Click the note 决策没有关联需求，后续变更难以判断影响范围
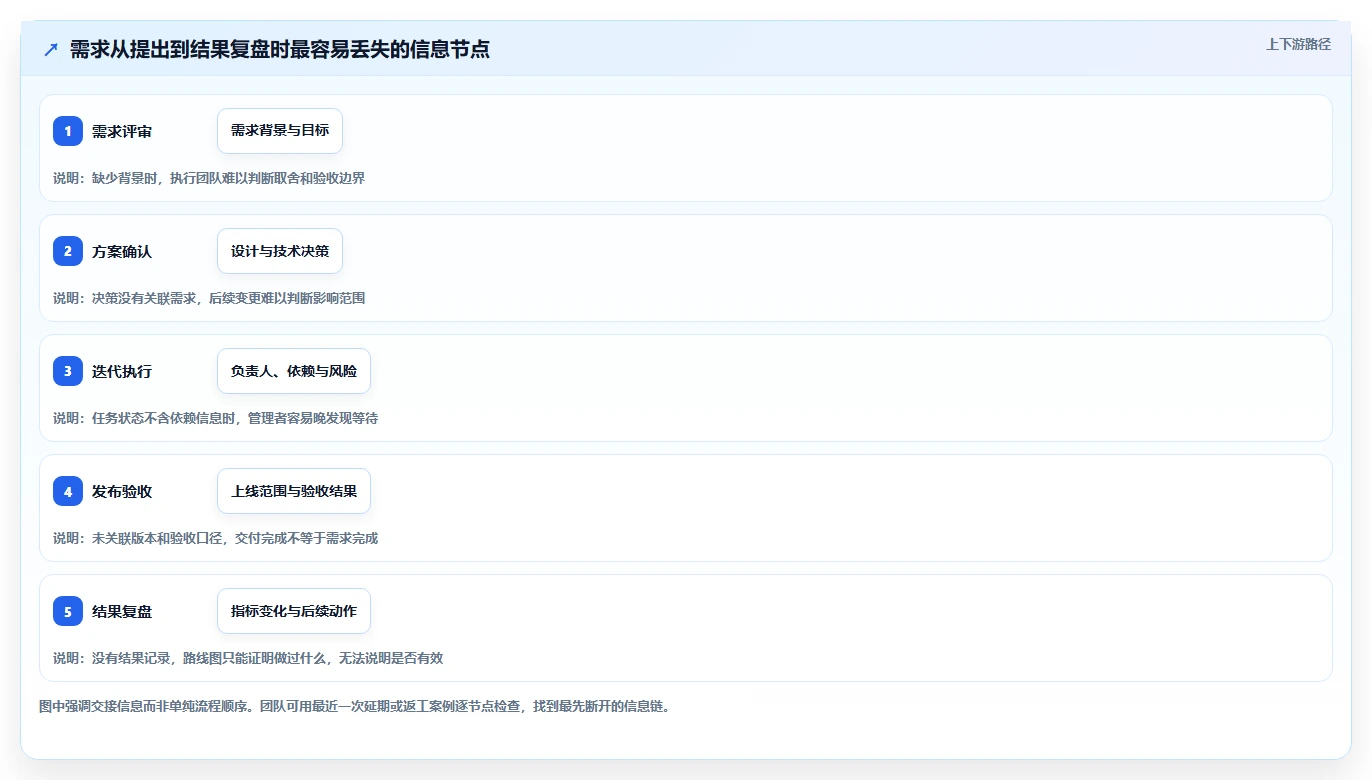 click(x=228, y=298)
